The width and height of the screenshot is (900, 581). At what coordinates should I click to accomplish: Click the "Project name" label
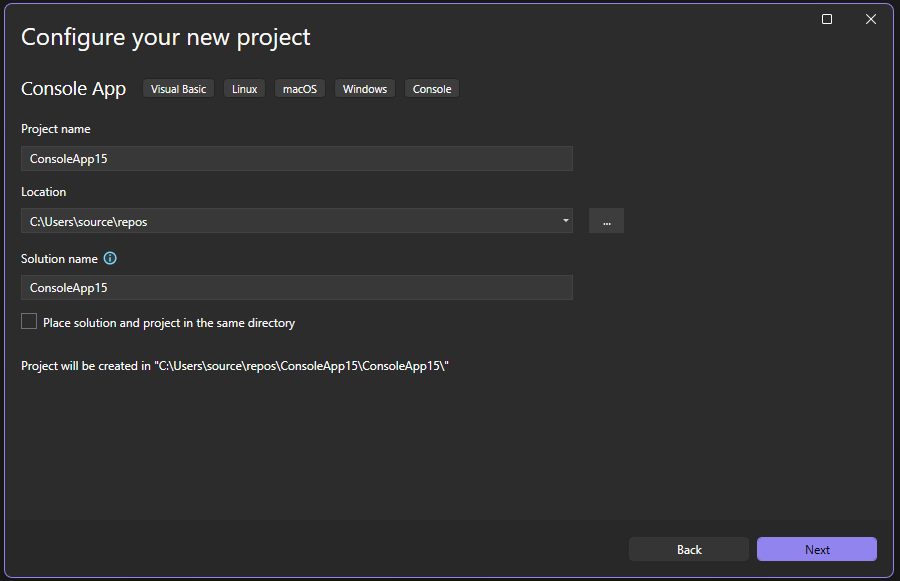click(55, 128)
